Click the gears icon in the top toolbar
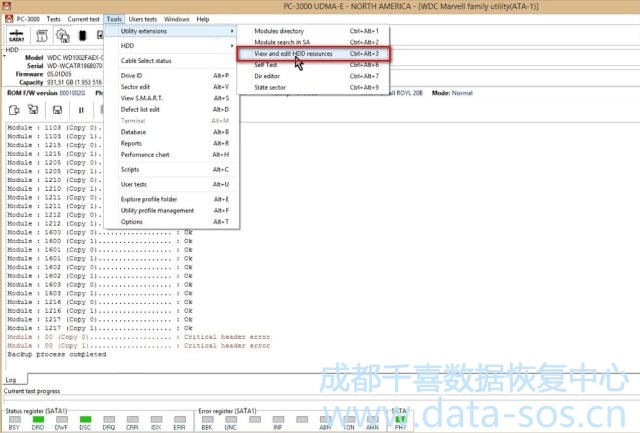 [62, 36]
